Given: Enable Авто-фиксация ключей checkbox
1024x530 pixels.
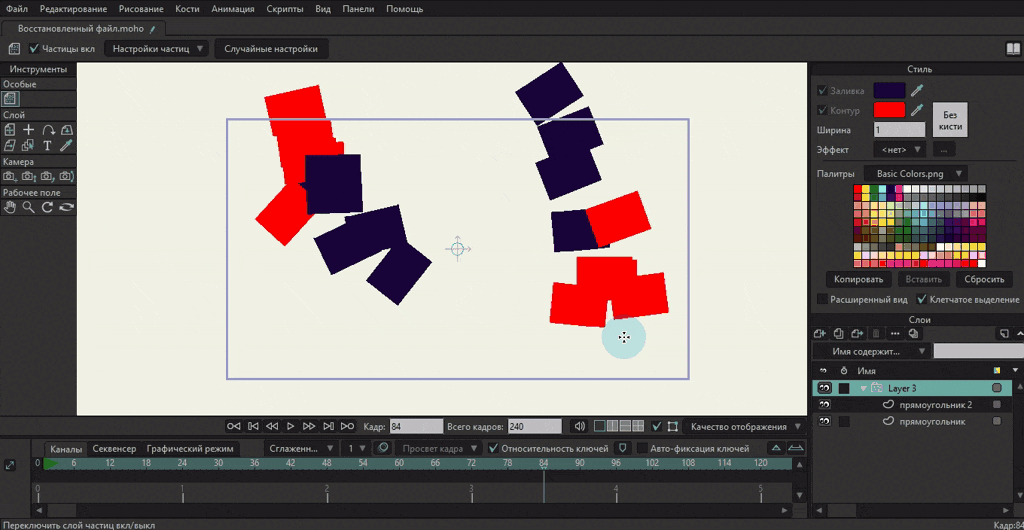Looking at the screenshot, I should pyautogui.click(x=642, y=448).
